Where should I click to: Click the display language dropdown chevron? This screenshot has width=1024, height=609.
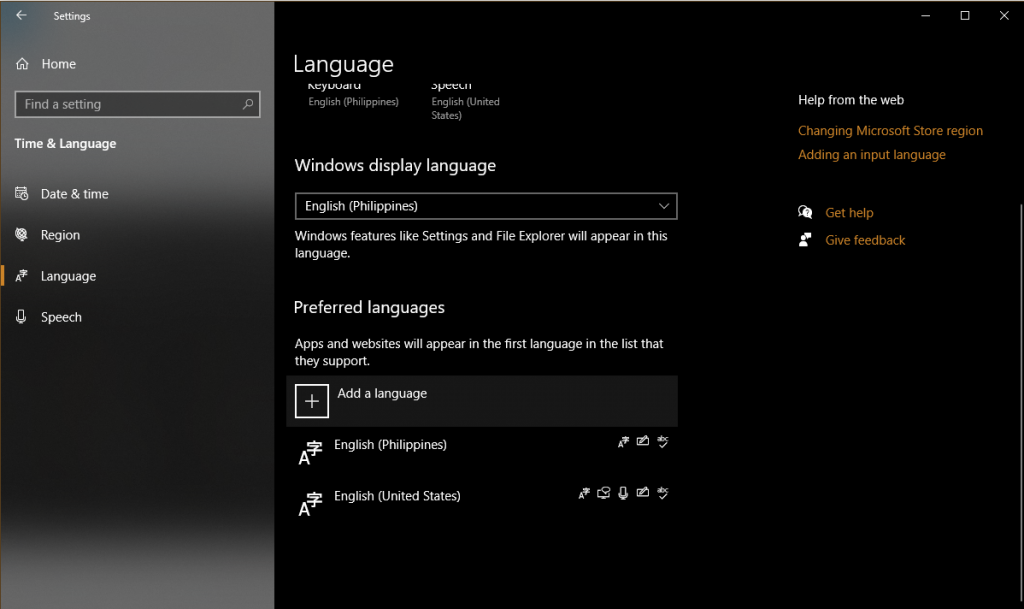click(x=664, y=206)
